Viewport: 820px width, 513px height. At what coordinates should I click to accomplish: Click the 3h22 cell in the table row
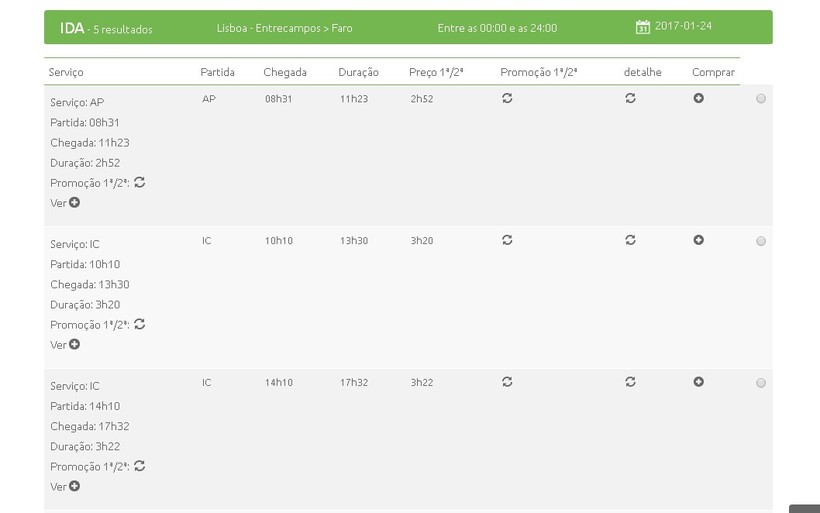tap(422, 382)
